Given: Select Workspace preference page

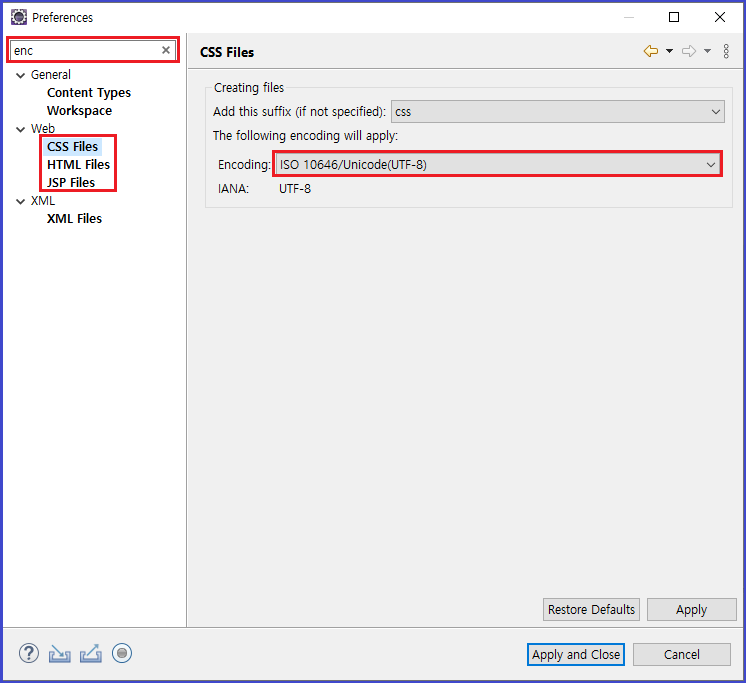Looking at the screenshot, I should [79, 111].
